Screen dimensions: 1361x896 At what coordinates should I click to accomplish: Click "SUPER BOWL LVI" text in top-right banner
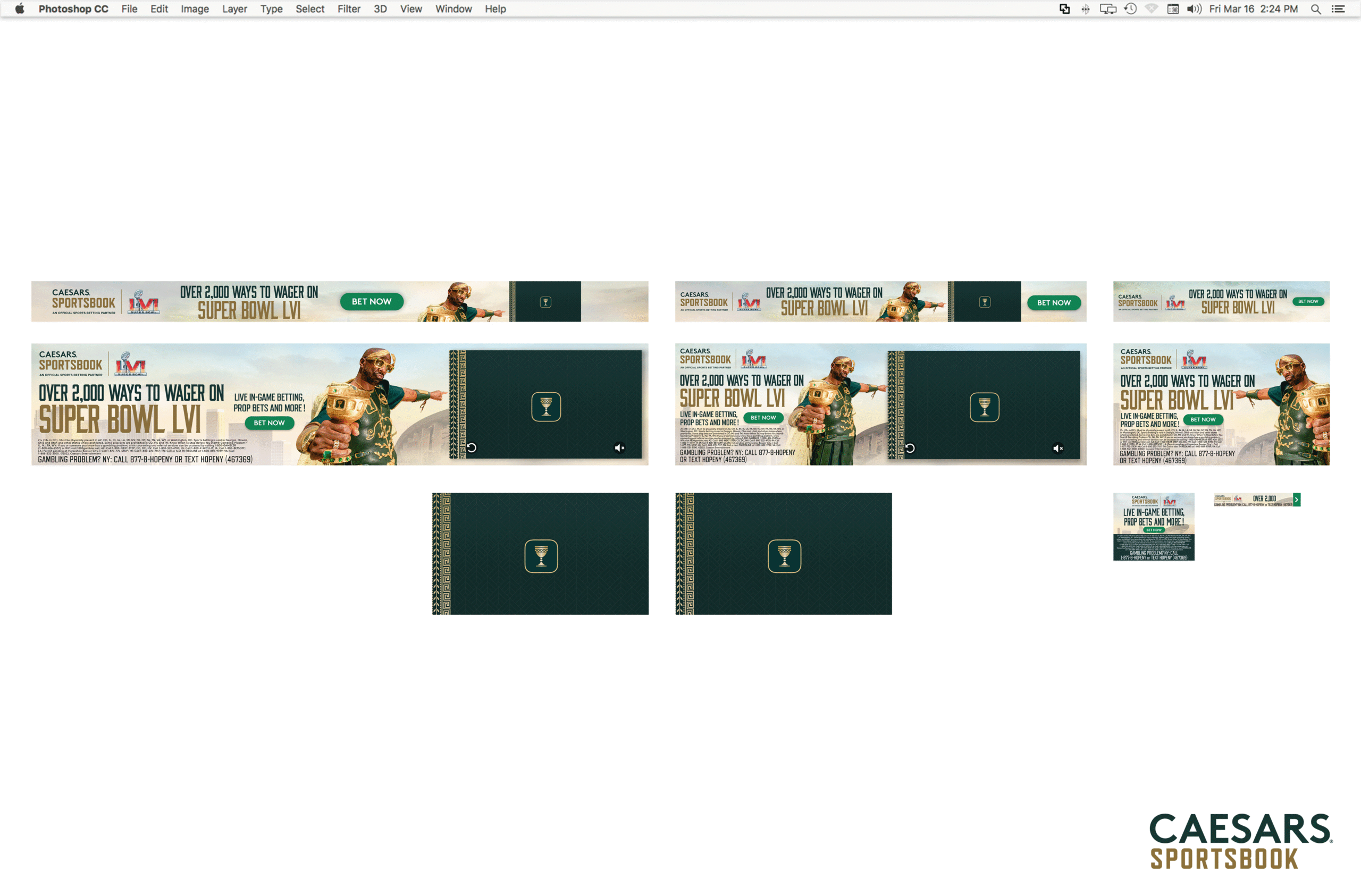[1238, 308]
